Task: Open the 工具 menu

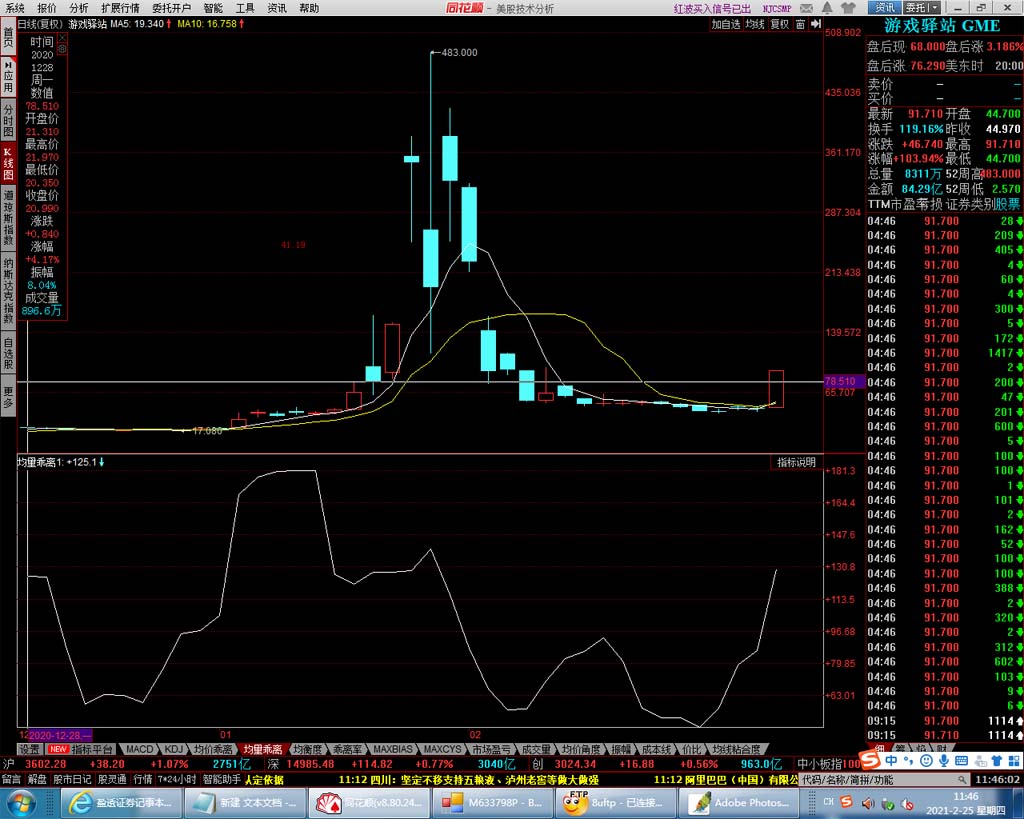Action: point(245,8)
